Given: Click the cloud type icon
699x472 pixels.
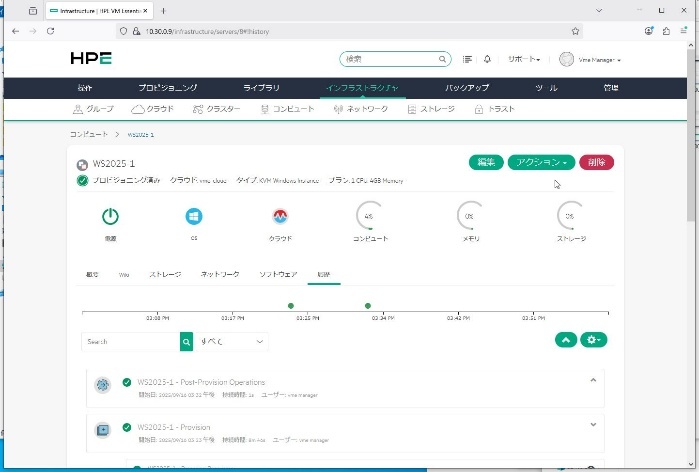Looking at the screenshot, I should pyautogui.click(x=281, y=216).
